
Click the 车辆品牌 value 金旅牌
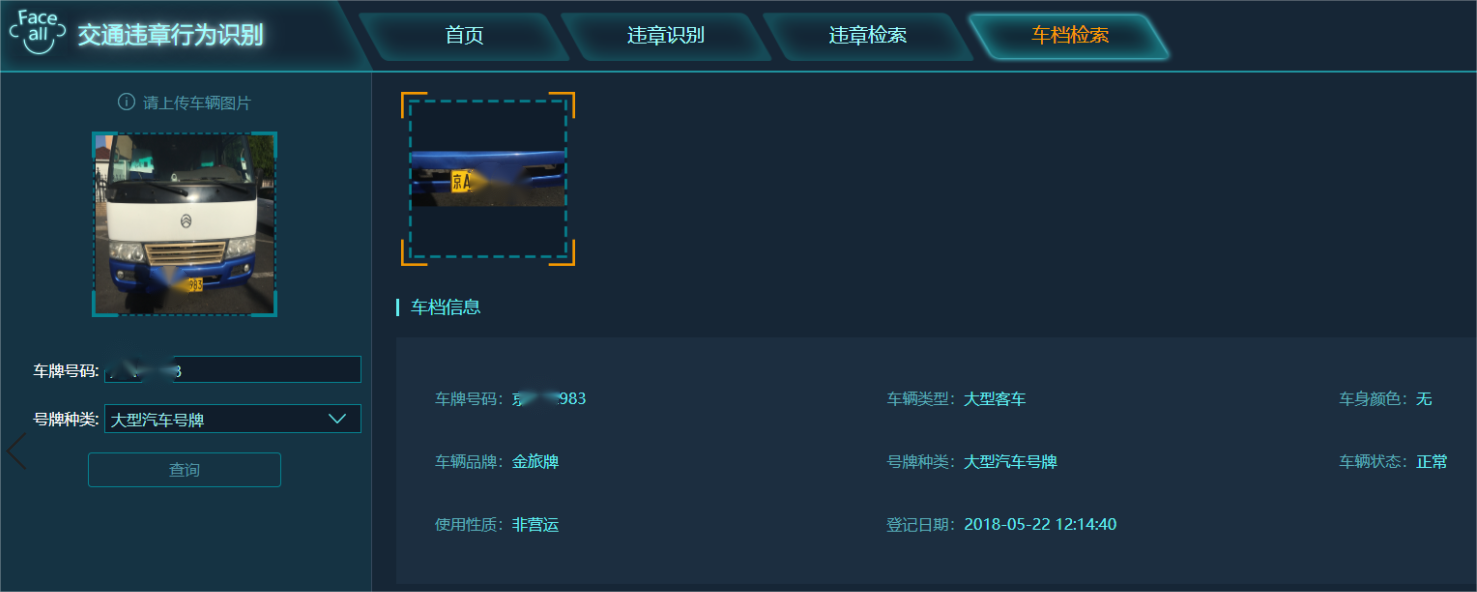[x=536, y=462]
